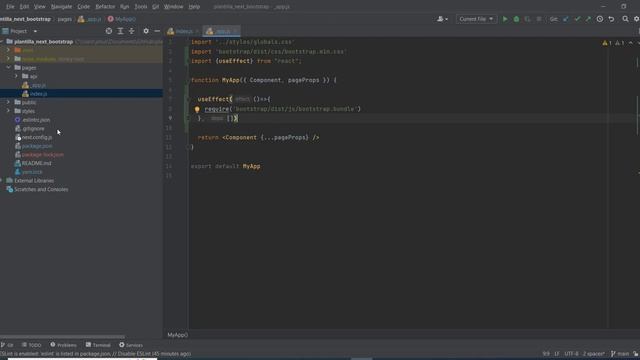This screenshot has height=360, width=640.
Task: Select _app.js in the project tree
Action: coord(34,85)
